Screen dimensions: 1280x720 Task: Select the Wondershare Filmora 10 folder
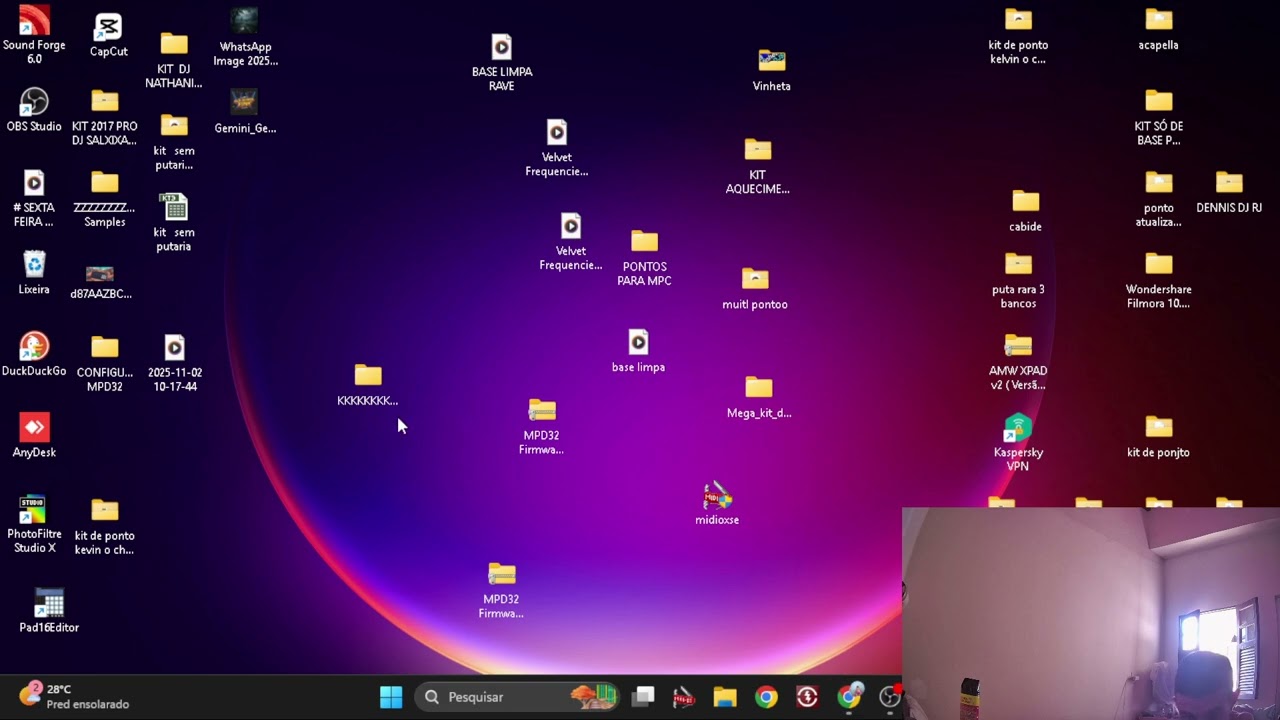point(1159,281)
